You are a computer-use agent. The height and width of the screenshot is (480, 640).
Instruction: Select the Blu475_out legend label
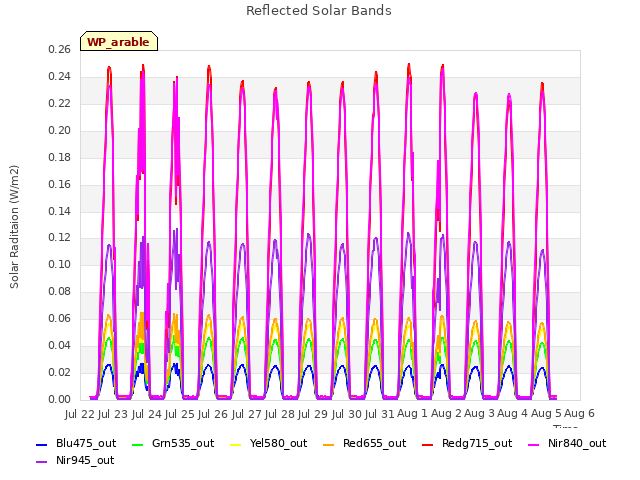pyautogui.click(x=86, y=444)
